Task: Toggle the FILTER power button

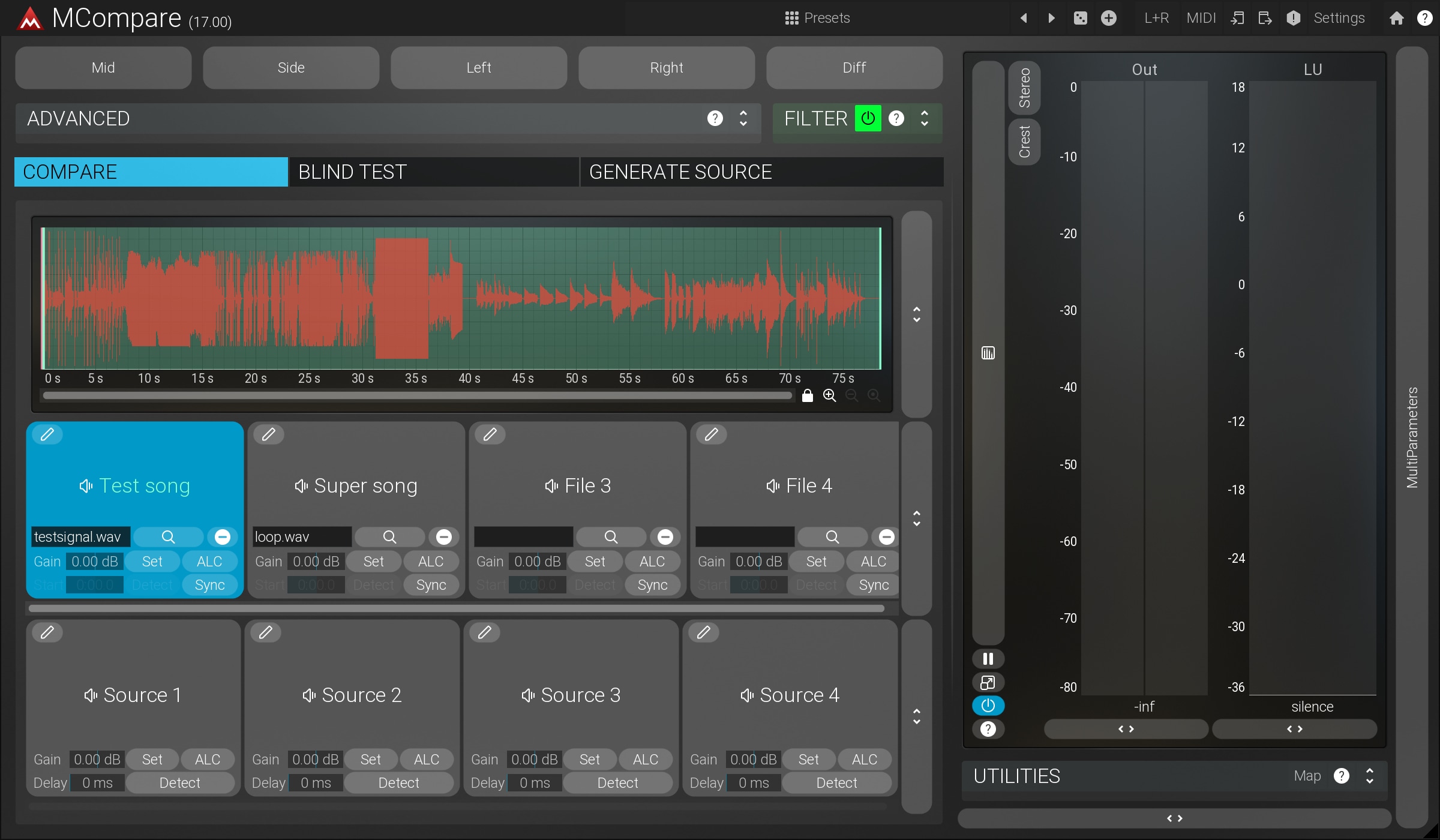Action: click(868, 118)
